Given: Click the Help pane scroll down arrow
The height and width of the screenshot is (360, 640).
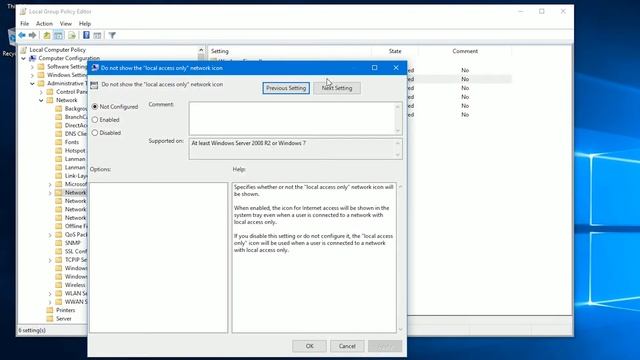Looking at the screenshot, I should (x=400, y=329).
